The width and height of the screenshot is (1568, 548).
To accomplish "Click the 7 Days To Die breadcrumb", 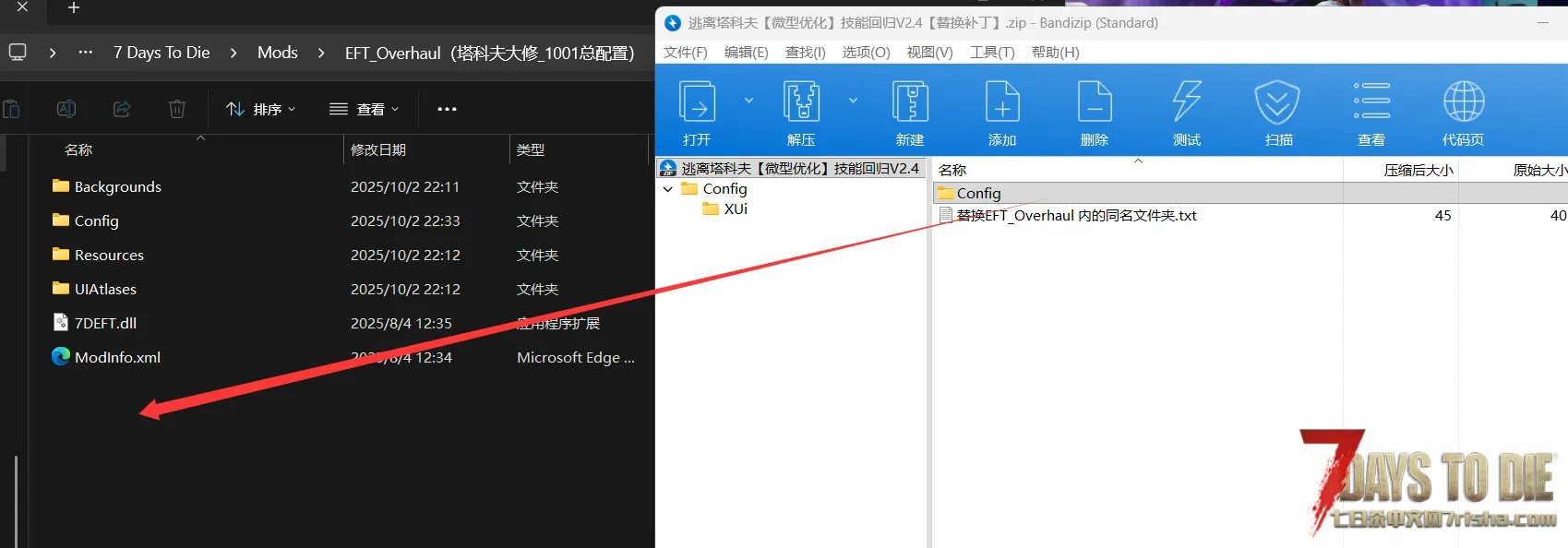I will [162, 53].
